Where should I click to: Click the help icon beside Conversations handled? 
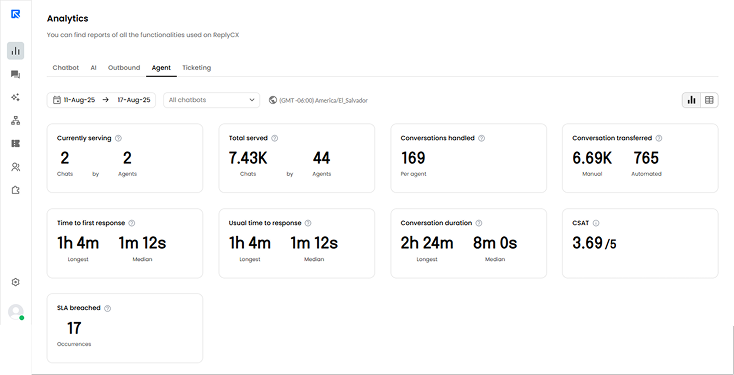[x=482, y=138]
